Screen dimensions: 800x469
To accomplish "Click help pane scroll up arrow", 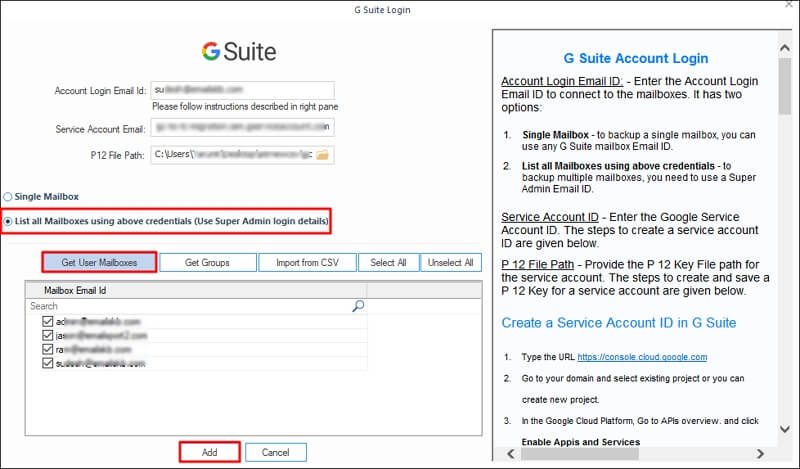I will (x=785, y=47).
